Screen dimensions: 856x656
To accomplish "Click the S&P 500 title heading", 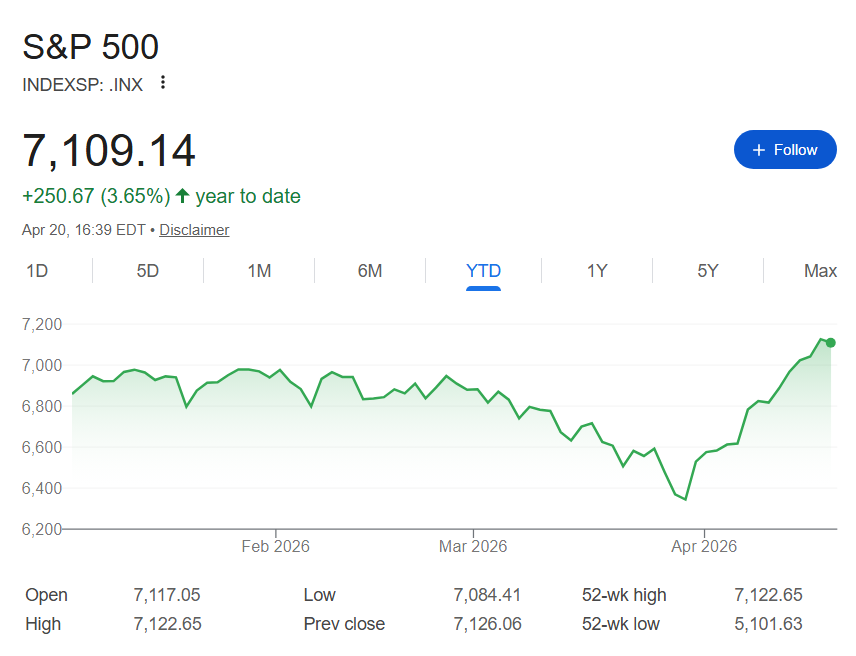I will [90, 47].
